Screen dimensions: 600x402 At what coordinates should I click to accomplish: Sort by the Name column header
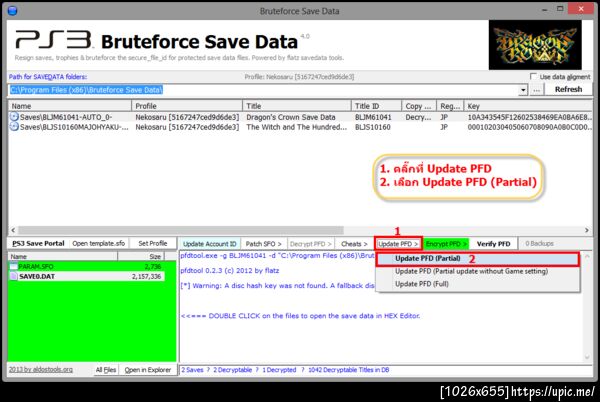pos(70,106)
